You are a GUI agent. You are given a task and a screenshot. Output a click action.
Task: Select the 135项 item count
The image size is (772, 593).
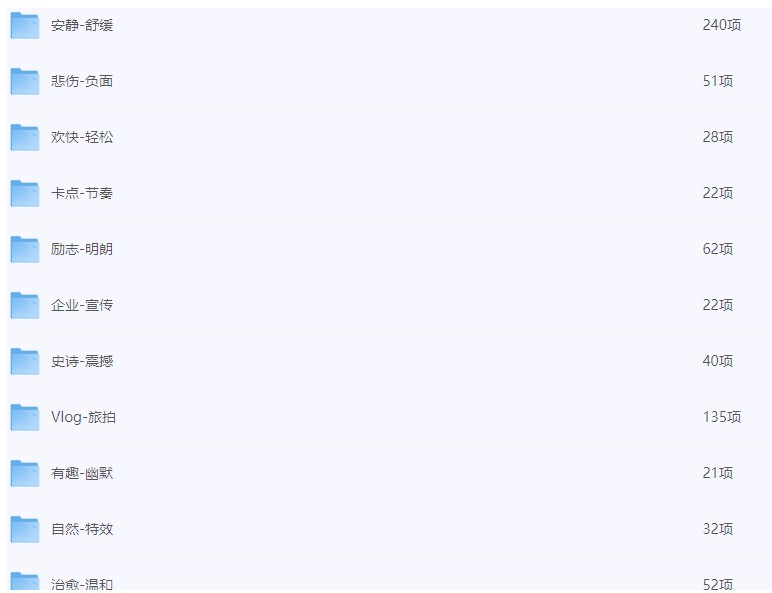click(x=722, y=417)
